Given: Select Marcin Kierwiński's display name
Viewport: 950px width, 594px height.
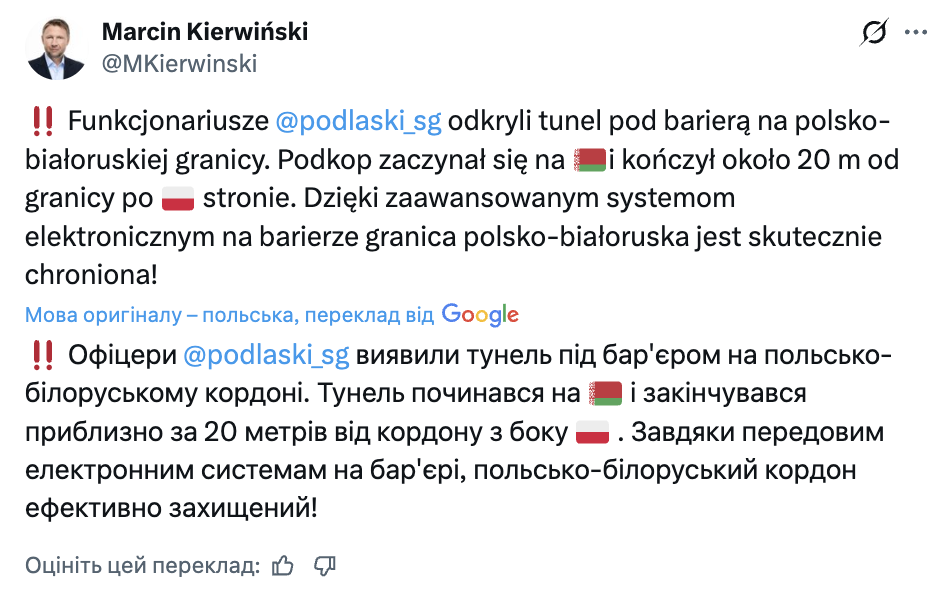Looking at the screenshot, I should (204, 31).
